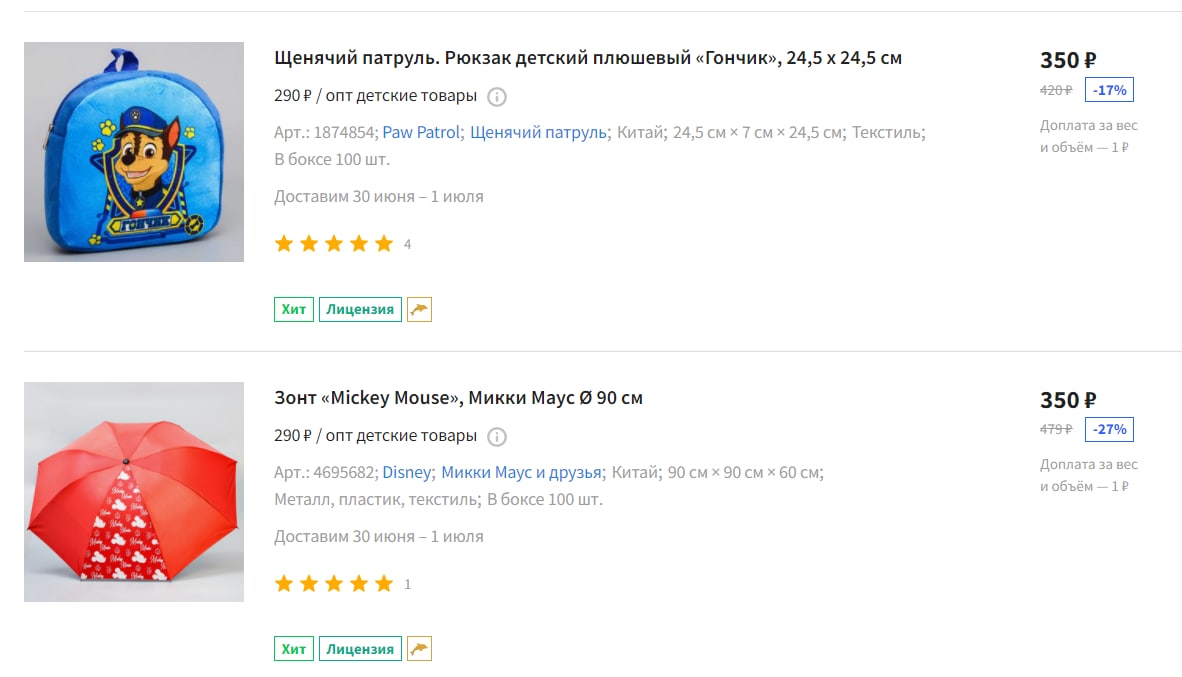Click the Хит badge on umbrella listing
Viewport: 1182px width, 677px height.
pyautogui.click(x=294, y=648)
